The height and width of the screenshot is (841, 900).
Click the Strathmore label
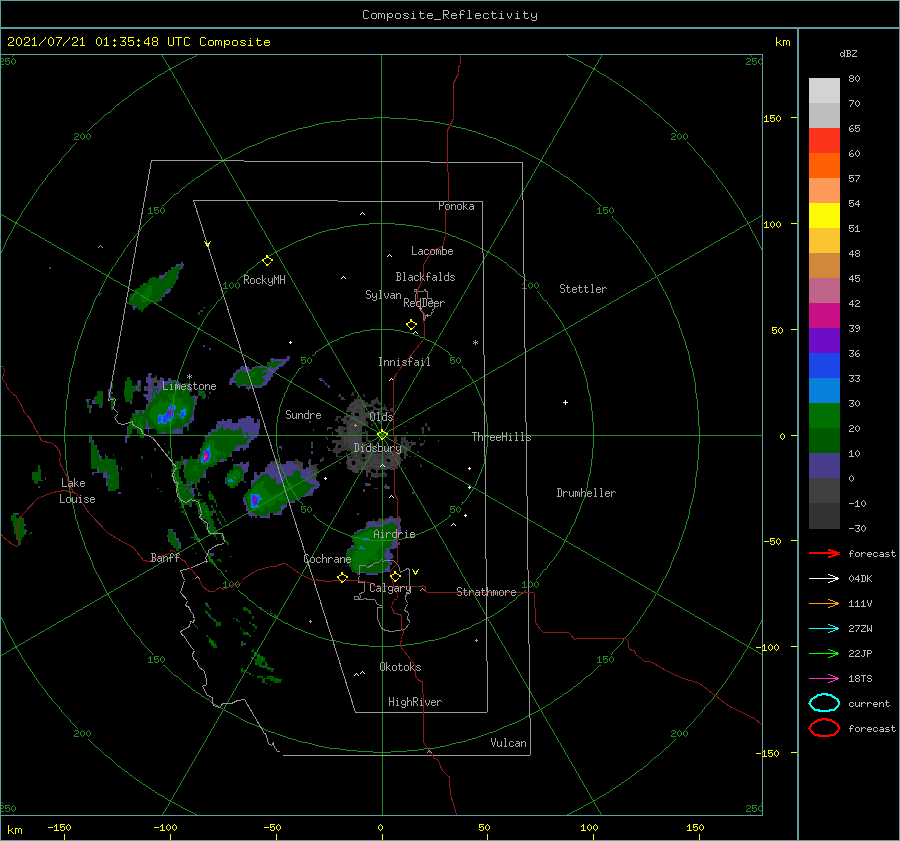click(486, 592)
